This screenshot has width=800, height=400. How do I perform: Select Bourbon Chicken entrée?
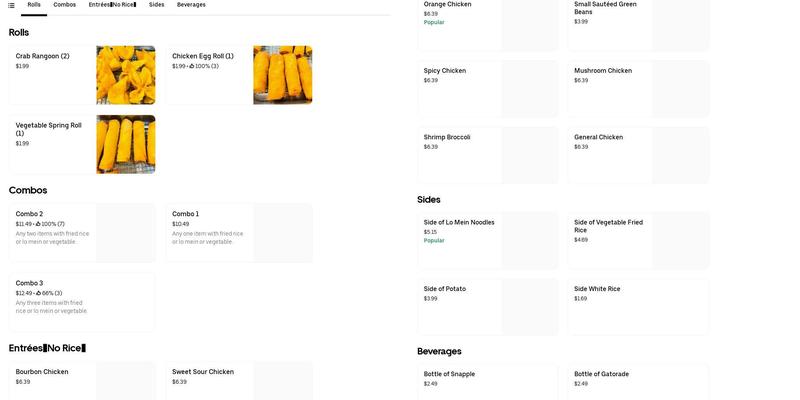82,381
